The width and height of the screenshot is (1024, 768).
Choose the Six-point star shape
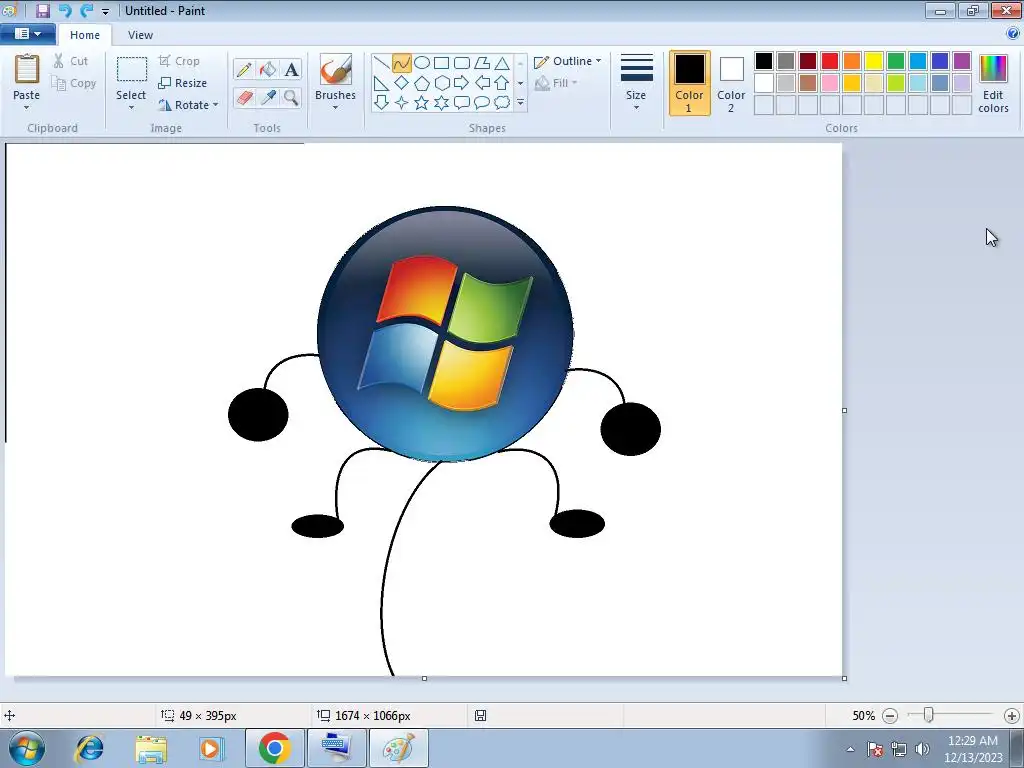pos(441,103)
